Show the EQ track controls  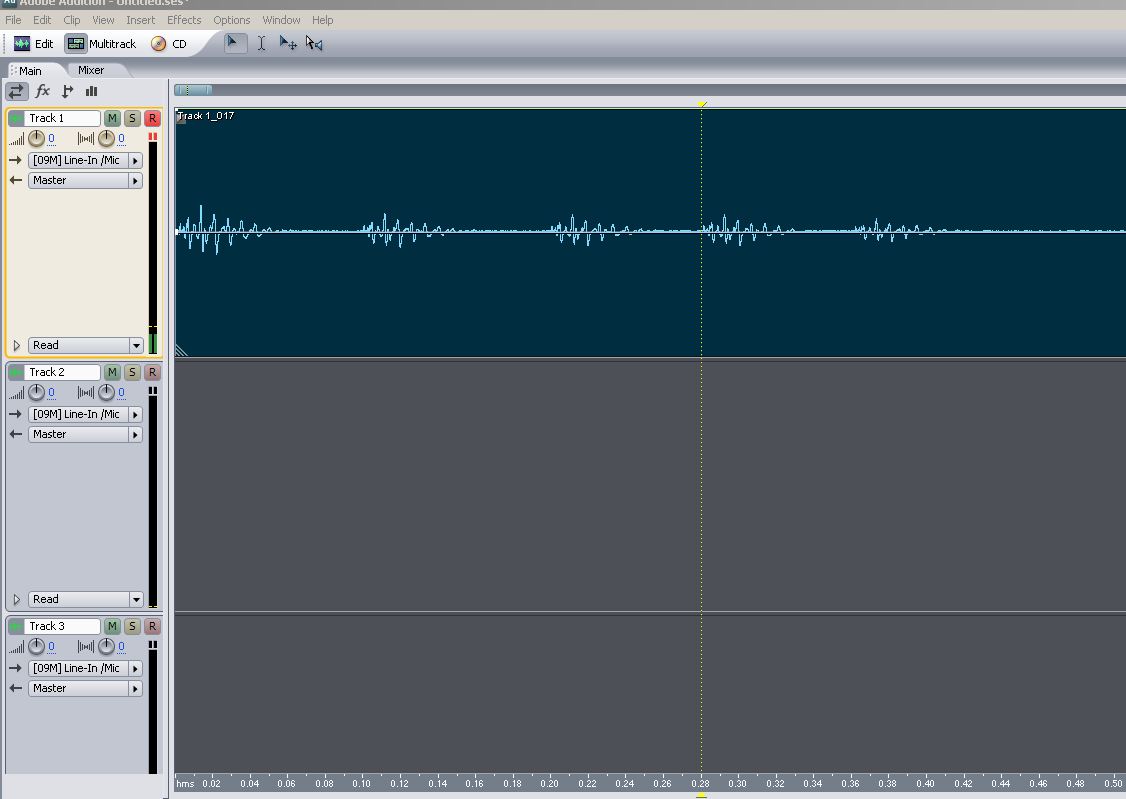click(92, 91)
